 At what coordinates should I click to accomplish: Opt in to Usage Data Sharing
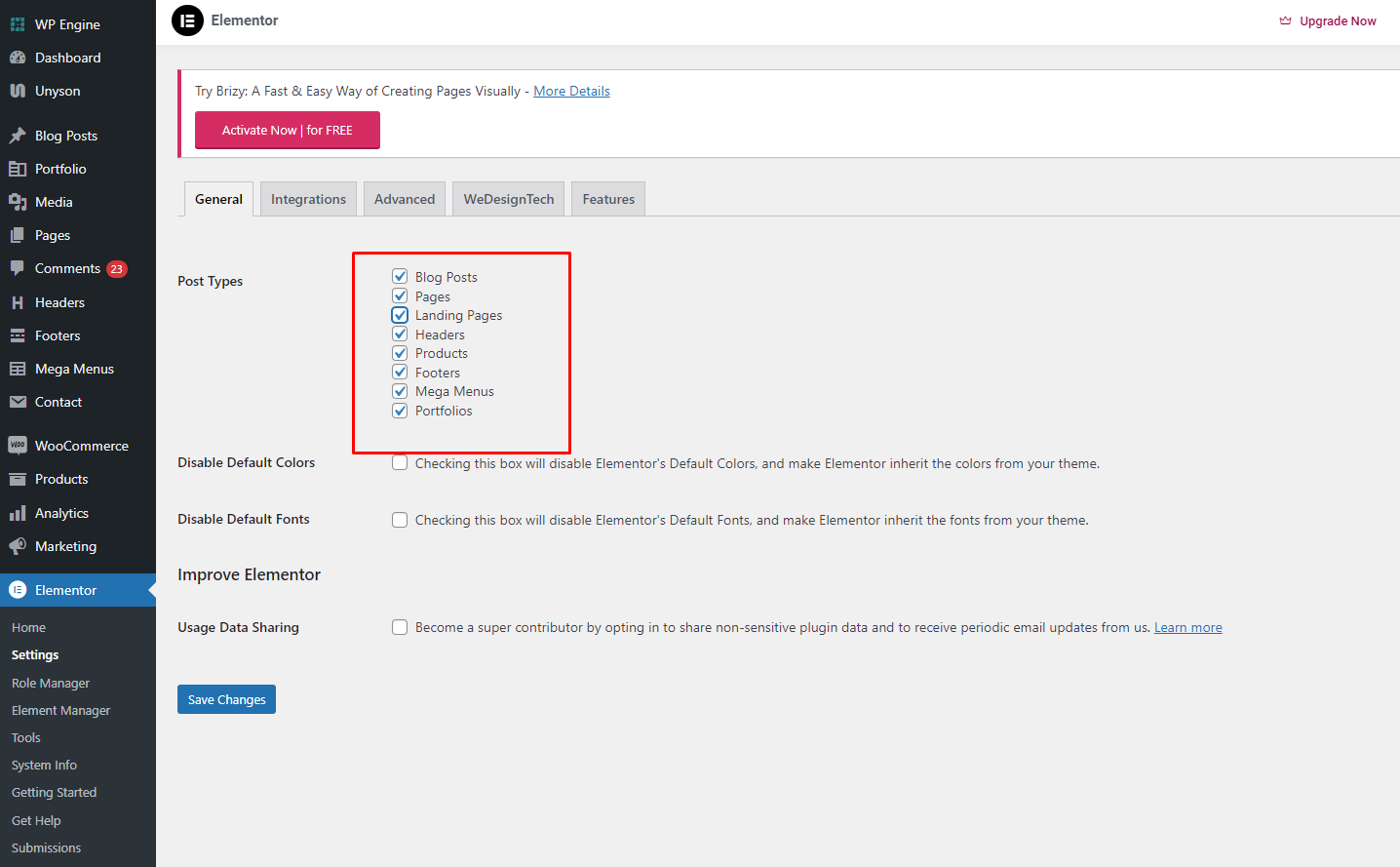400,627
